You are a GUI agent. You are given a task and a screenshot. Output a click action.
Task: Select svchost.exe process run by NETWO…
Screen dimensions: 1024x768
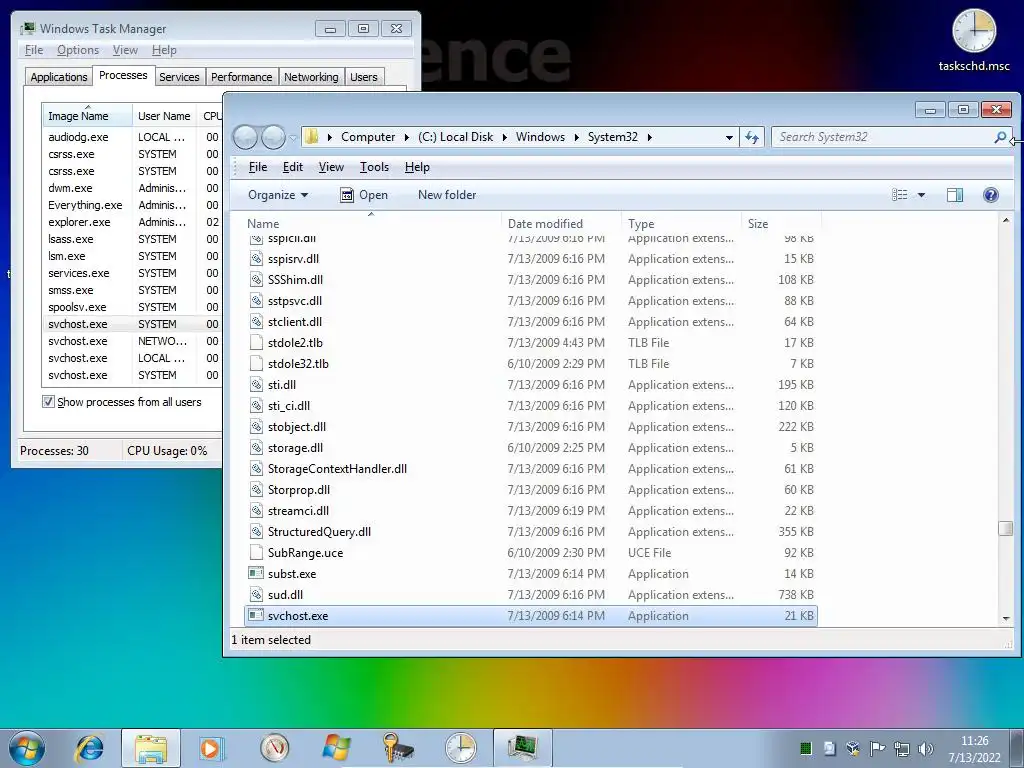pos(132,341)
